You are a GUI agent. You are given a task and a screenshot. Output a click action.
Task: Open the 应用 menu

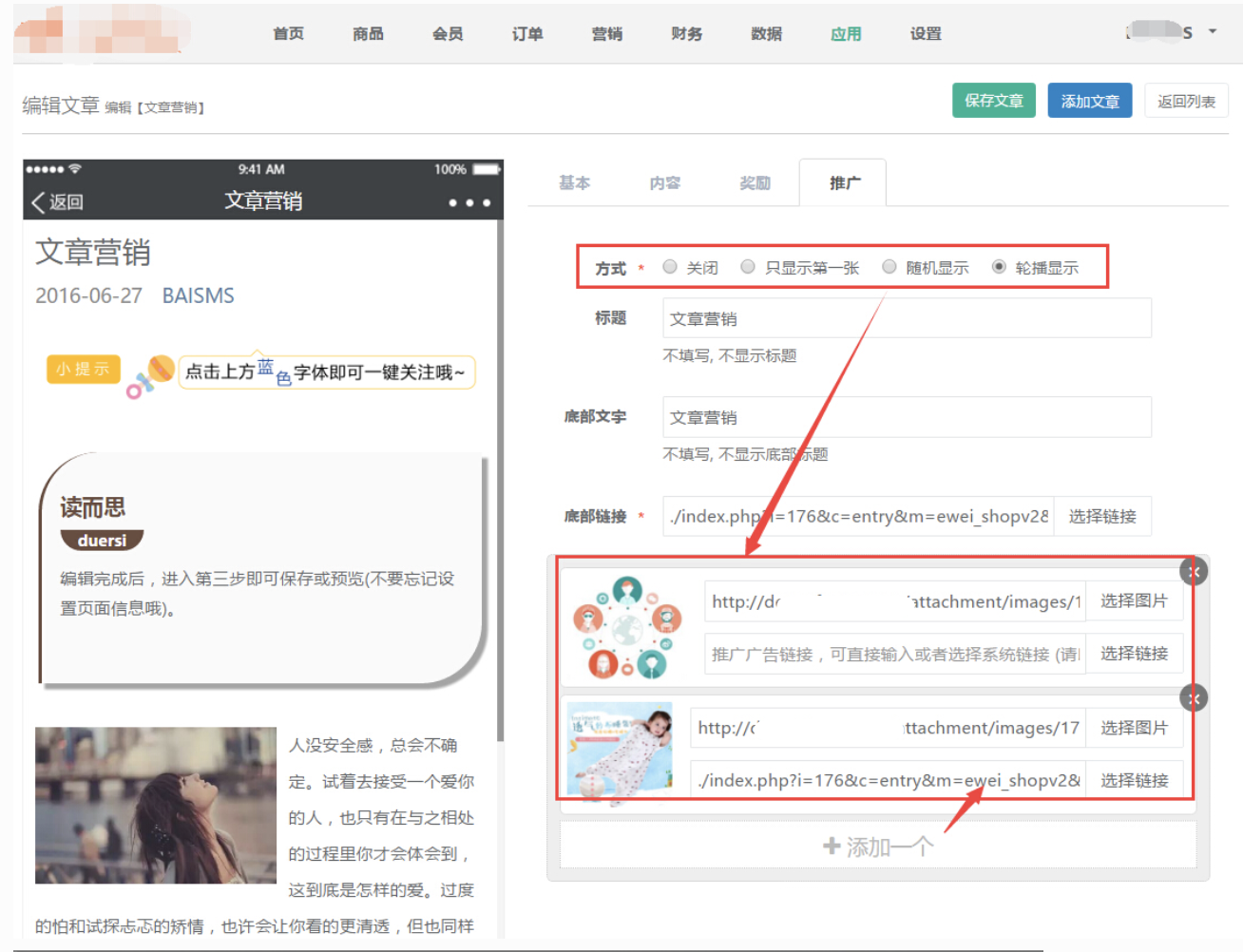pos(846,33)
